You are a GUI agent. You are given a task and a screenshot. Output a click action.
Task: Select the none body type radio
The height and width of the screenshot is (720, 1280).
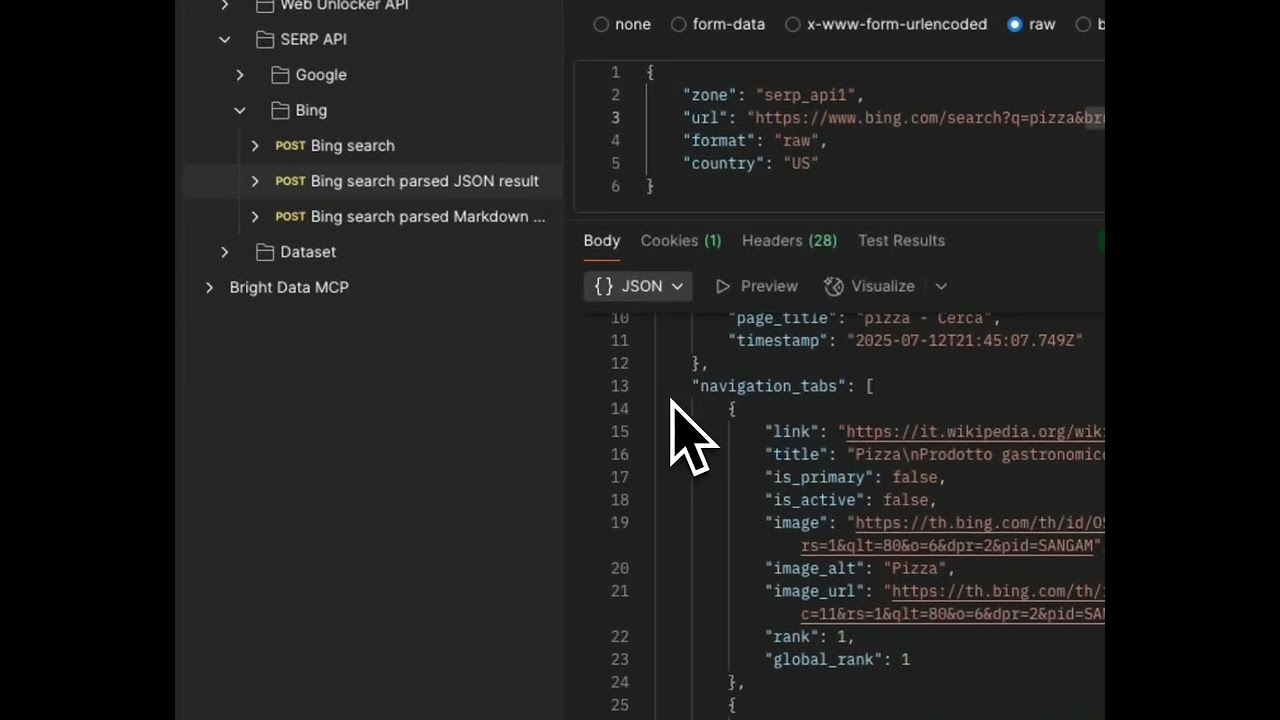pyautogui.click(x=601, y=24)
